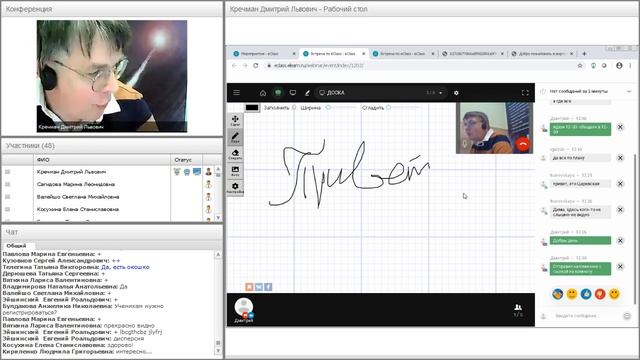Select the Общий chat tab
The image size is (640, 360).
[16, 246]
